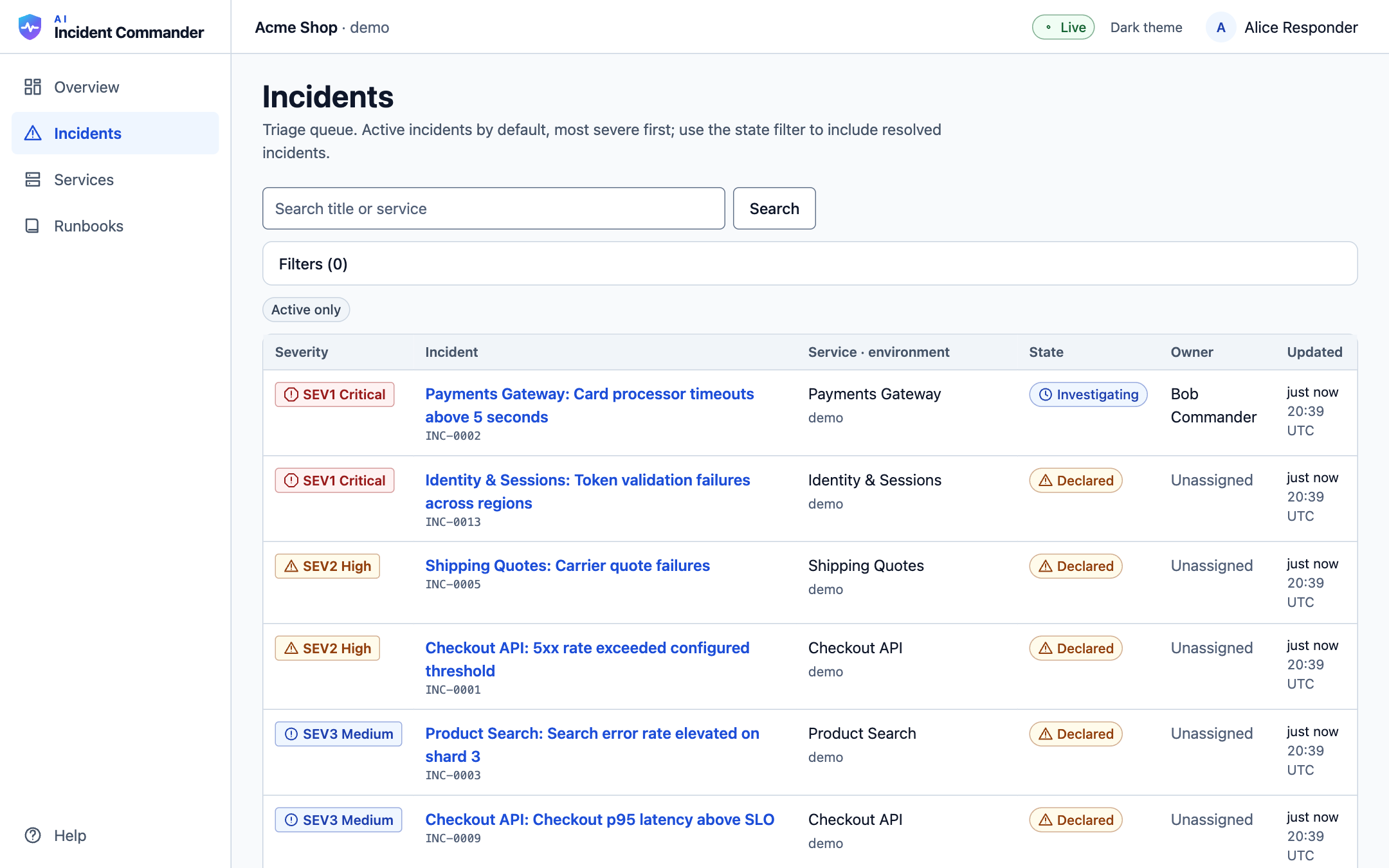Click the State column header

coord(1046,352)
